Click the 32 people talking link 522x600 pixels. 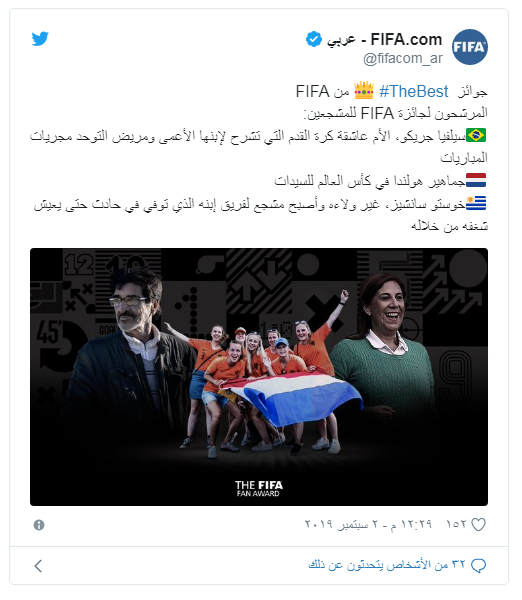(387, 565)
